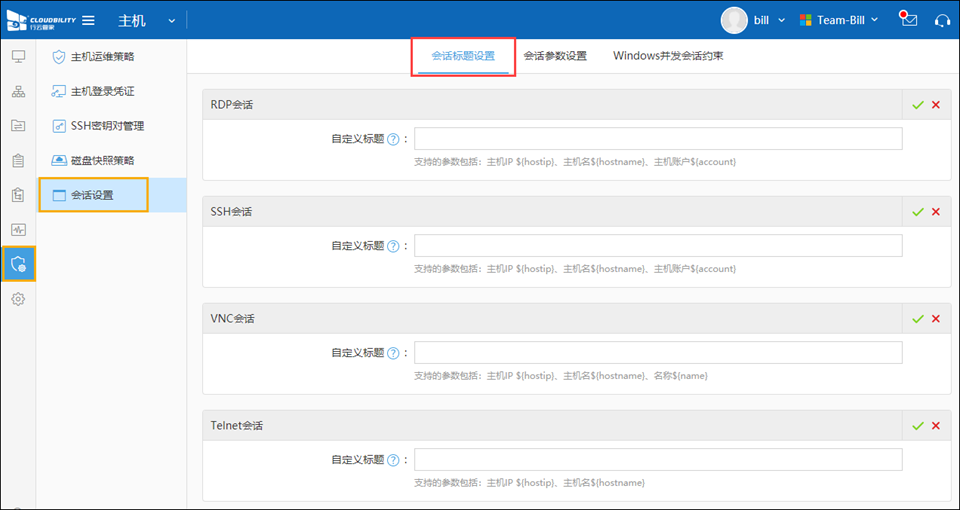This screenshot has height=511, width=960.
Task: Open the network topology icon in sidebar
Action: 18,91
